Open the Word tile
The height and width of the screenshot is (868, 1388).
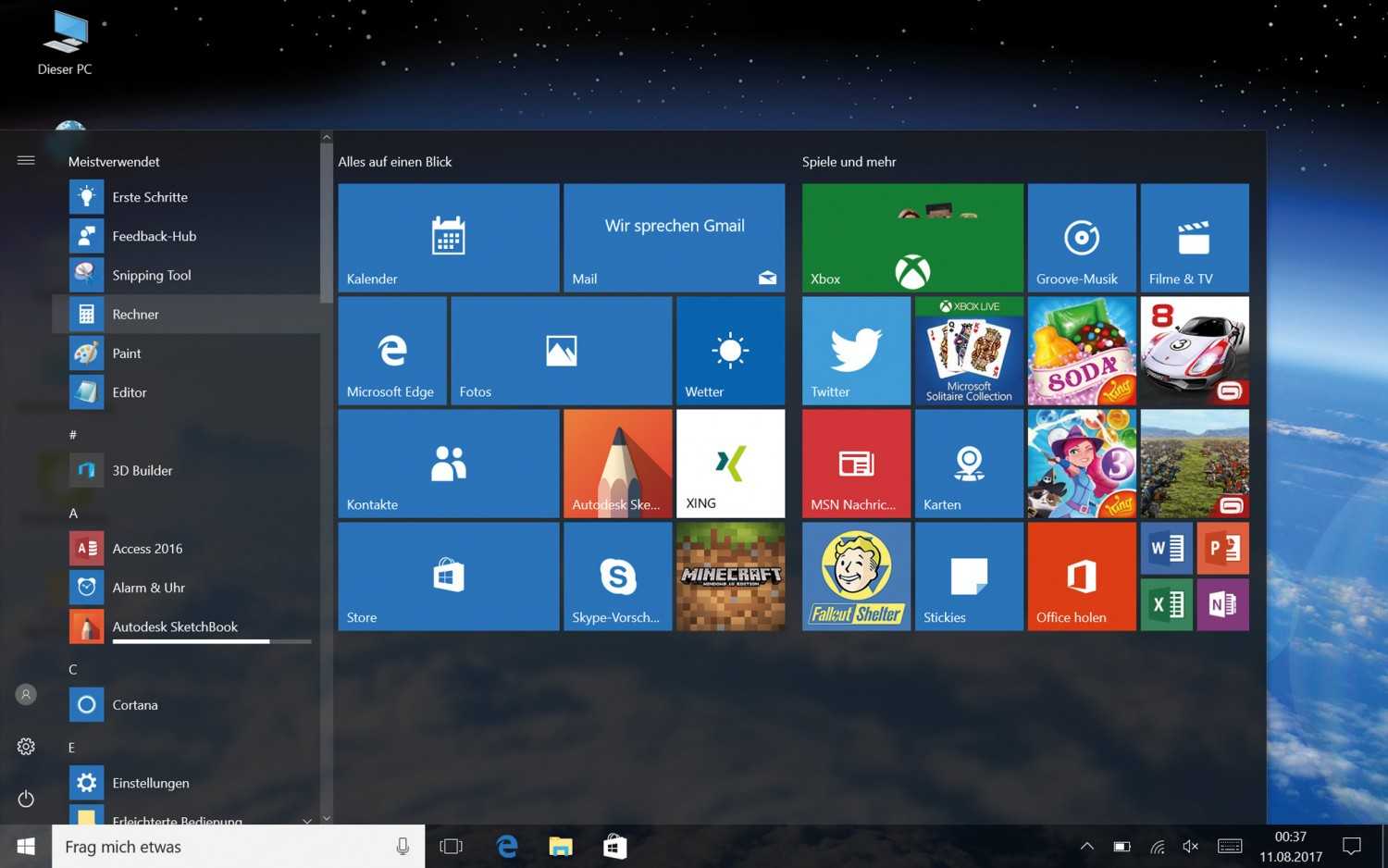[x=1167, y=549]
